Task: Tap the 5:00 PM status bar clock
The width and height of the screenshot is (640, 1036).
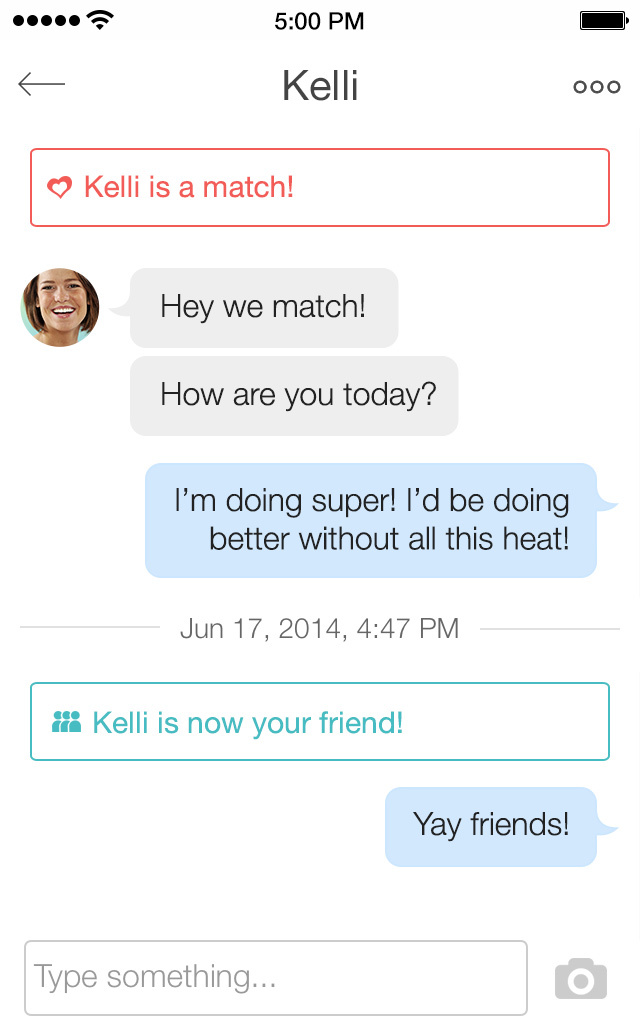Action: click(320, 20)
